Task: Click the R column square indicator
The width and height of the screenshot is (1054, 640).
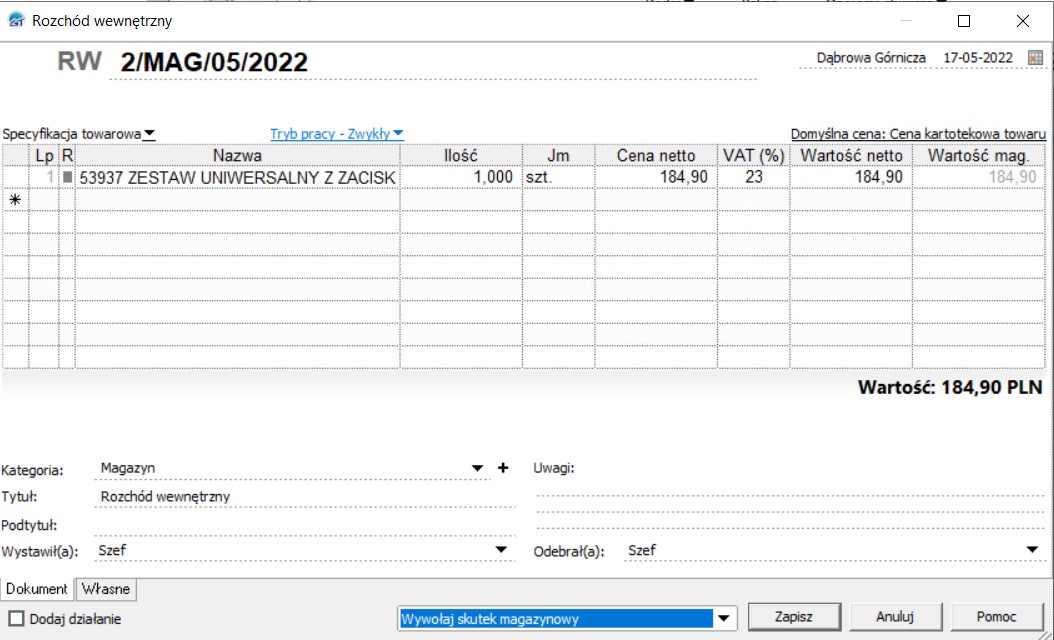Action: (x=67, y=177)
